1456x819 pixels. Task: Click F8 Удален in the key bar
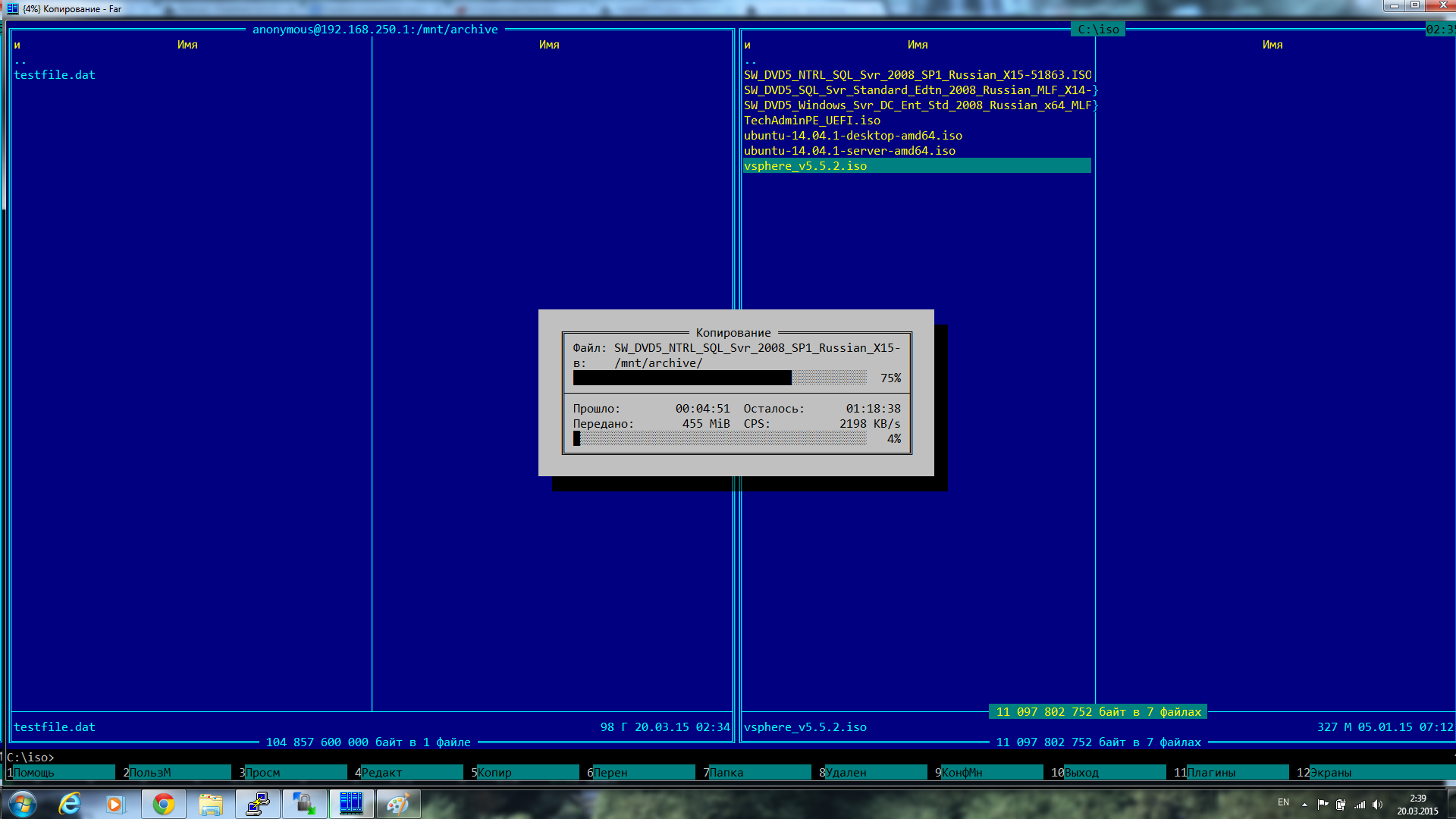point(873,772)
